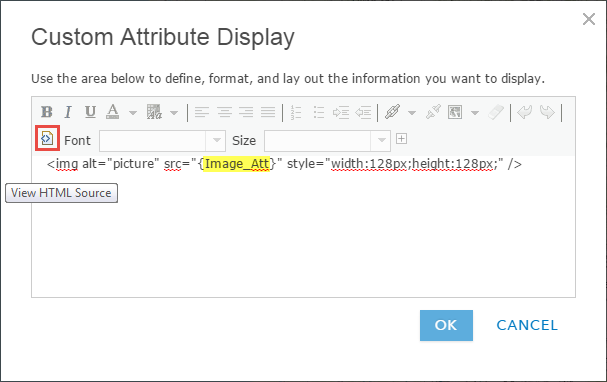Toggle bold formatting

pos(47,112)
